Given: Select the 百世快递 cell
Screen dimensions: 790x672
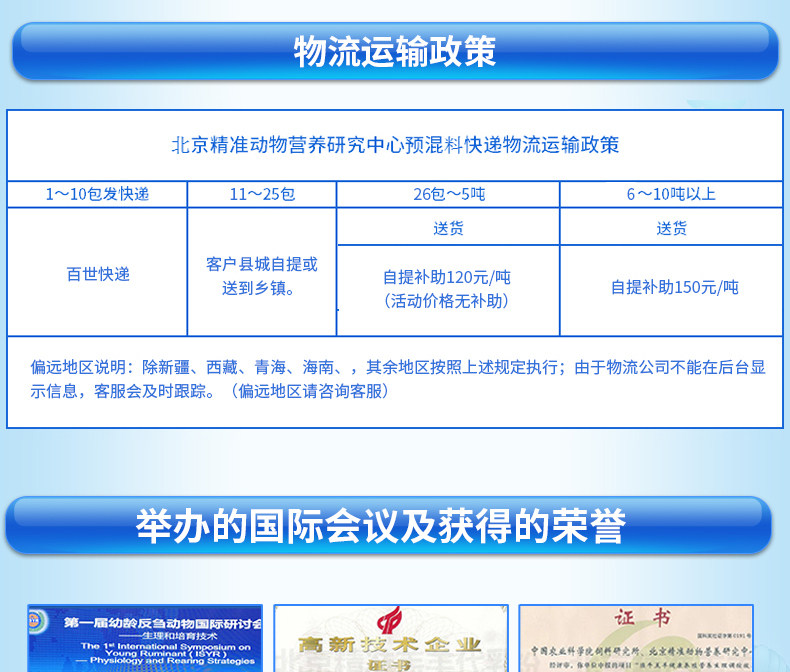Looking at the screenshot, I should 98,274.
